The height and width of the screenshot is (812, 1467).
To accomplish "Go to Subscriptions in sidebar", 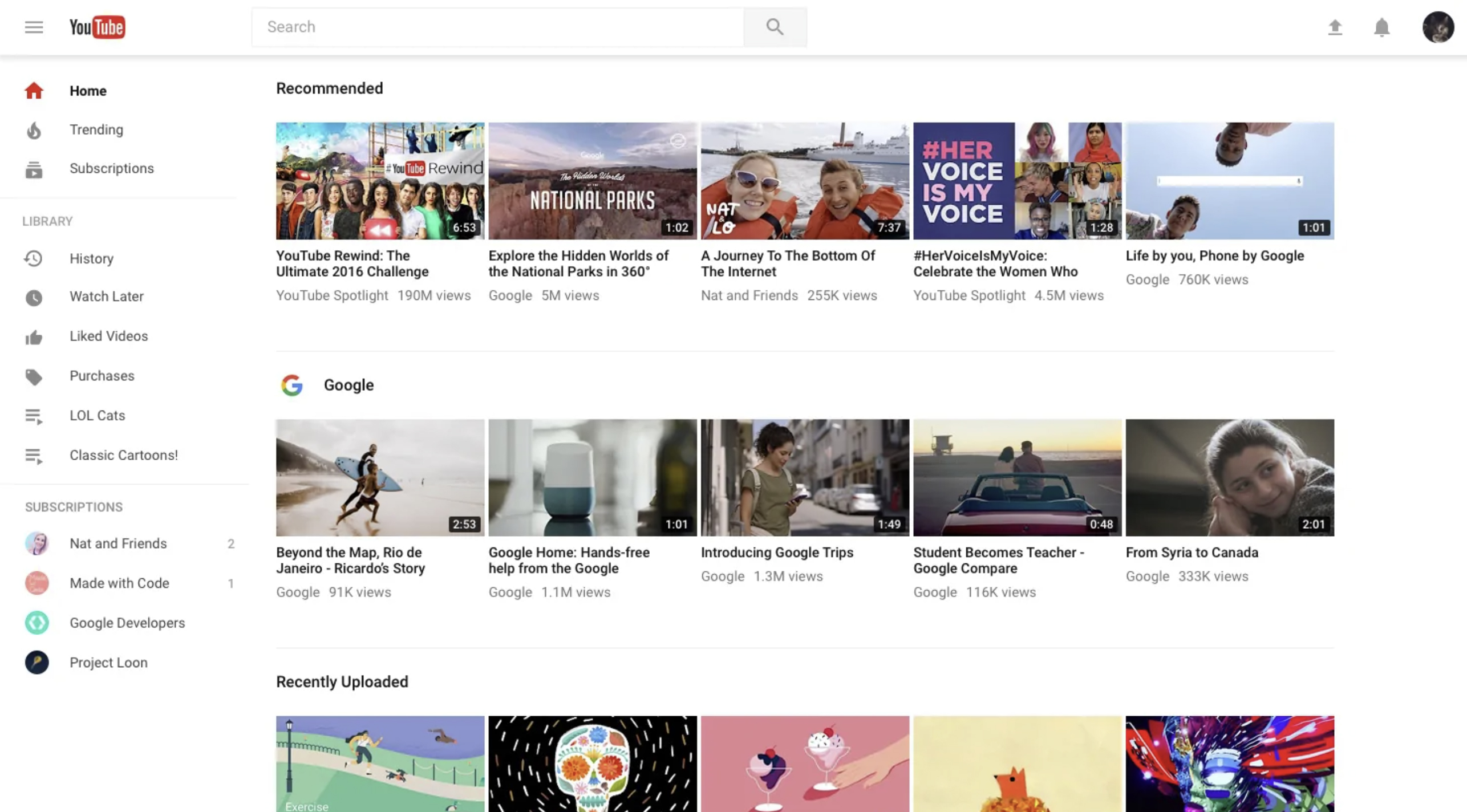I will click(x=111, y=168).
